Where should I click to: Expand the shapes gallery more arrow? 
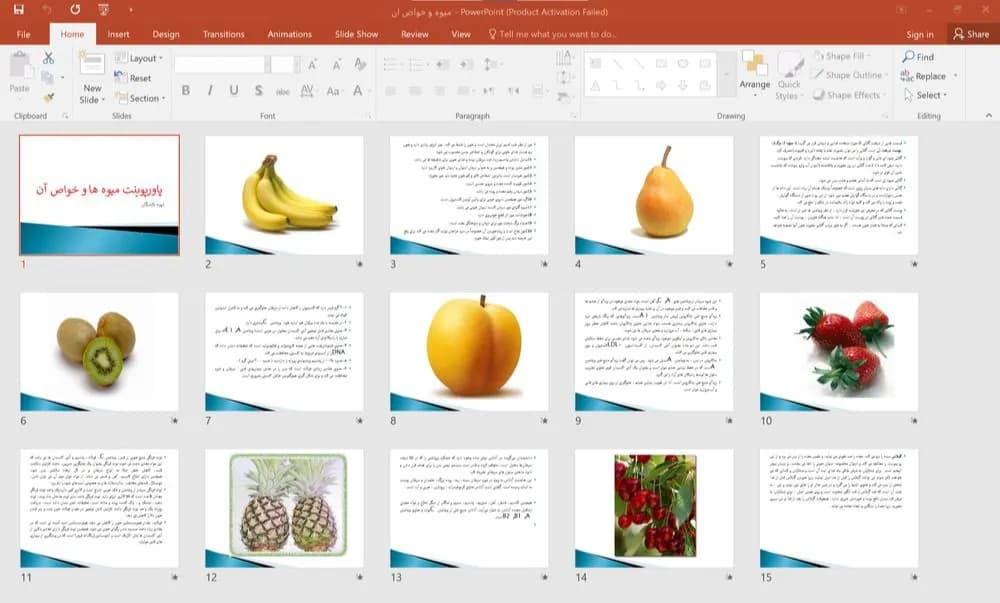(x=726, y=75)
